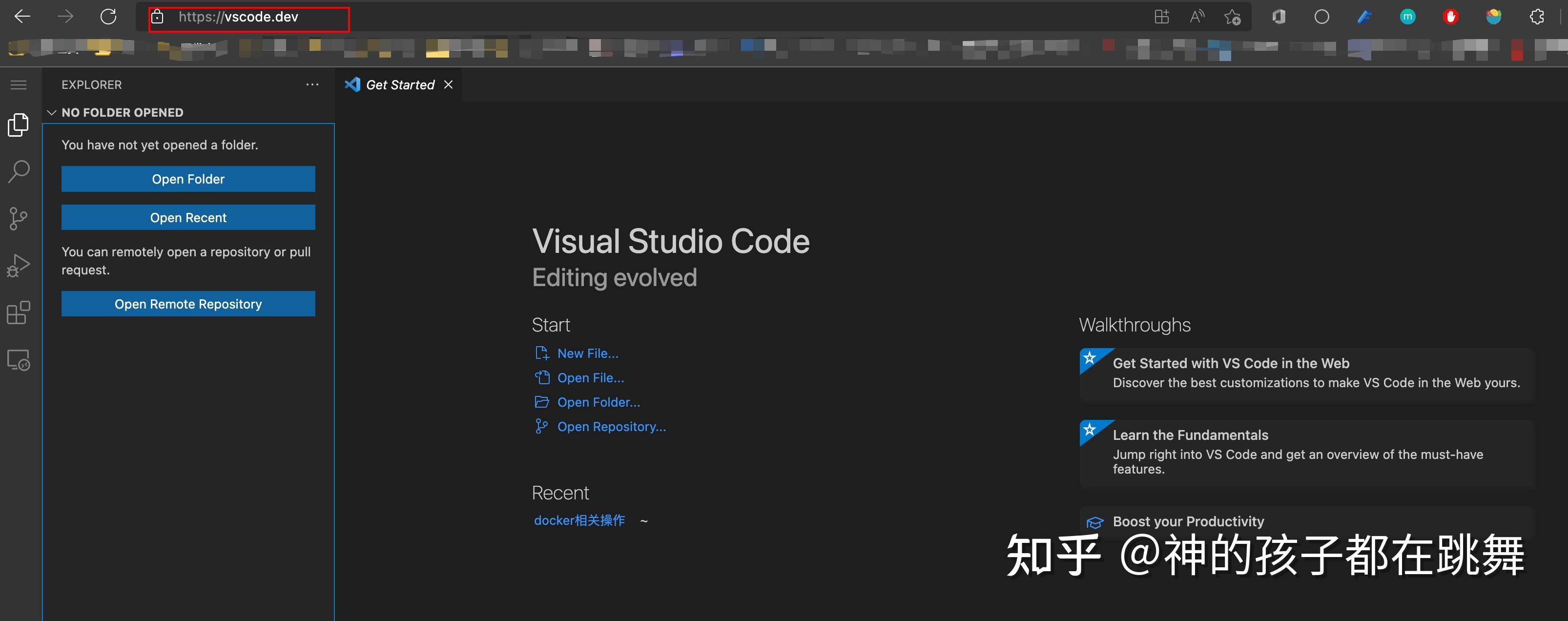This screenshot has width=1568, height=621.
Task: Click the teal m extension icon
Action: (1407, 17)
